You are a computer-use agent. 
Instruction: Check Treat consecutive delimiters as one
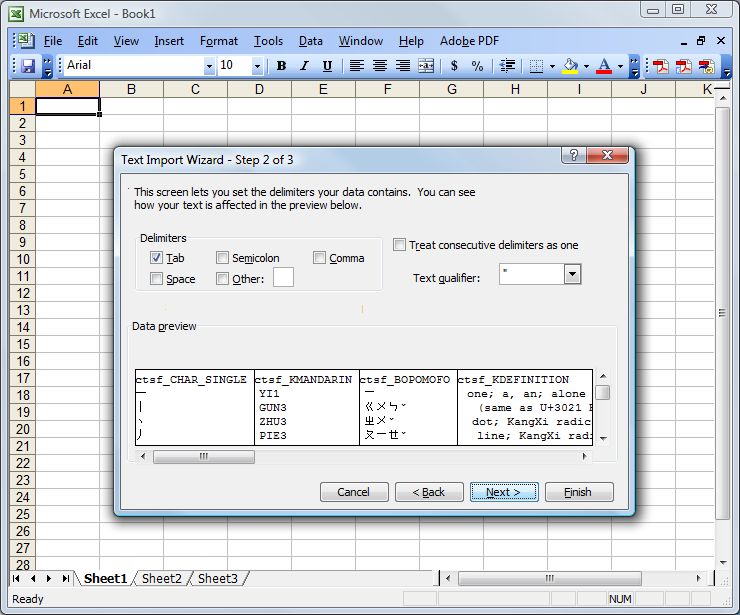point(399,244)
